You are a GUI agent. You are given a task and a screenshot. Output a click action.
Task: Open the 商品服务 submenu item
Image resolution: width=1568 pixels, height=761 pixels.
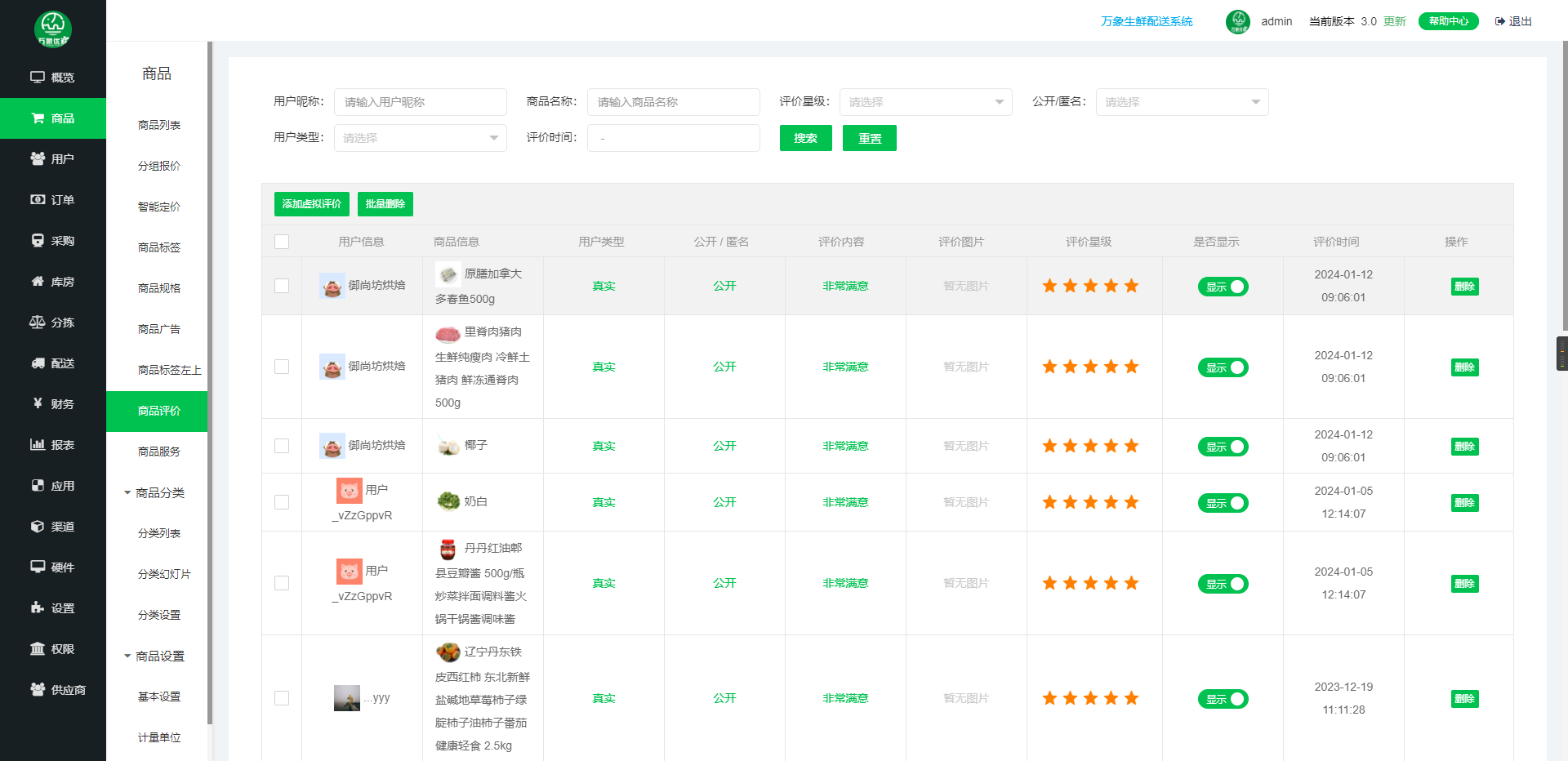pyautogui.click(x=159, y=452)
